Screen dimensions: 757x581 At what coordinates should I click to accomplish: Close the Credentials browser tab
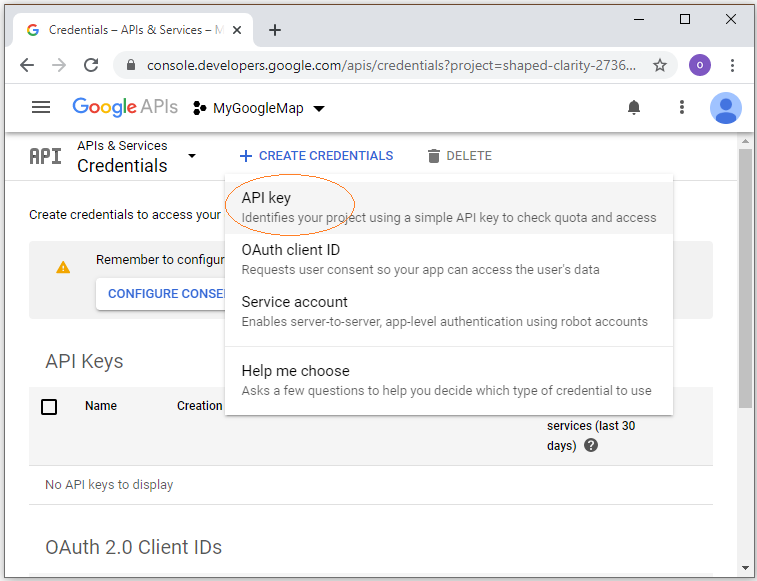click(237, 30)
